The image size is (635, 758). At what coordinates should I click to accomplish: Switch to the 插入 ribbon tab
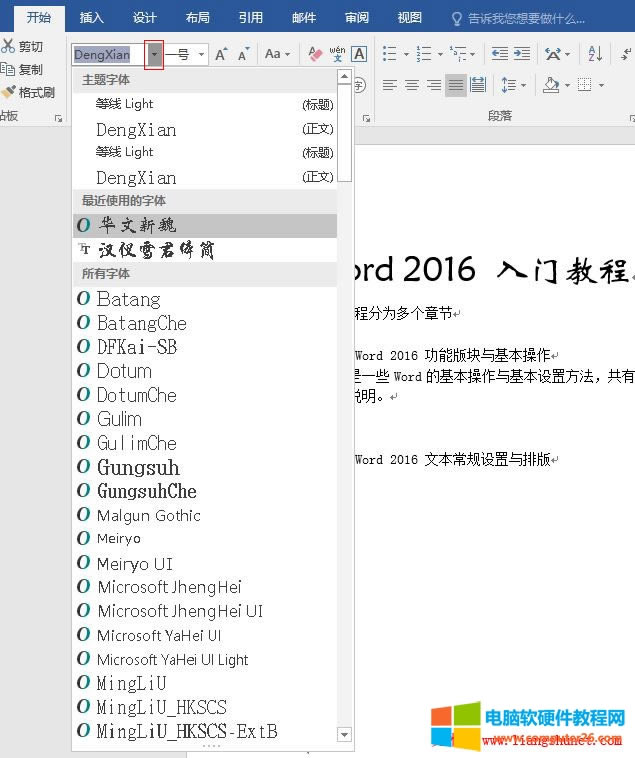(x=91, y=18)
